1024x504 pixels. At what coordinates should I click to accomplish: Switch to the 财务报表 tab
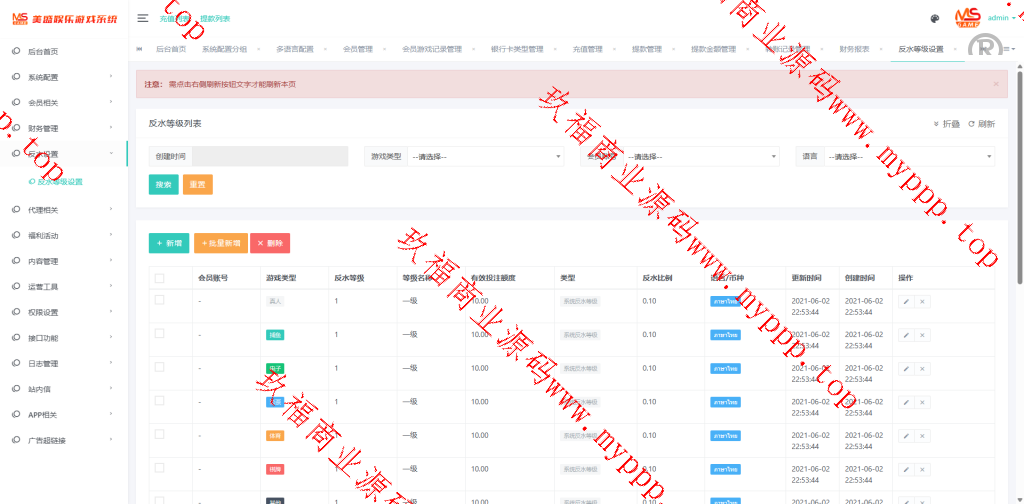[853, 49]
